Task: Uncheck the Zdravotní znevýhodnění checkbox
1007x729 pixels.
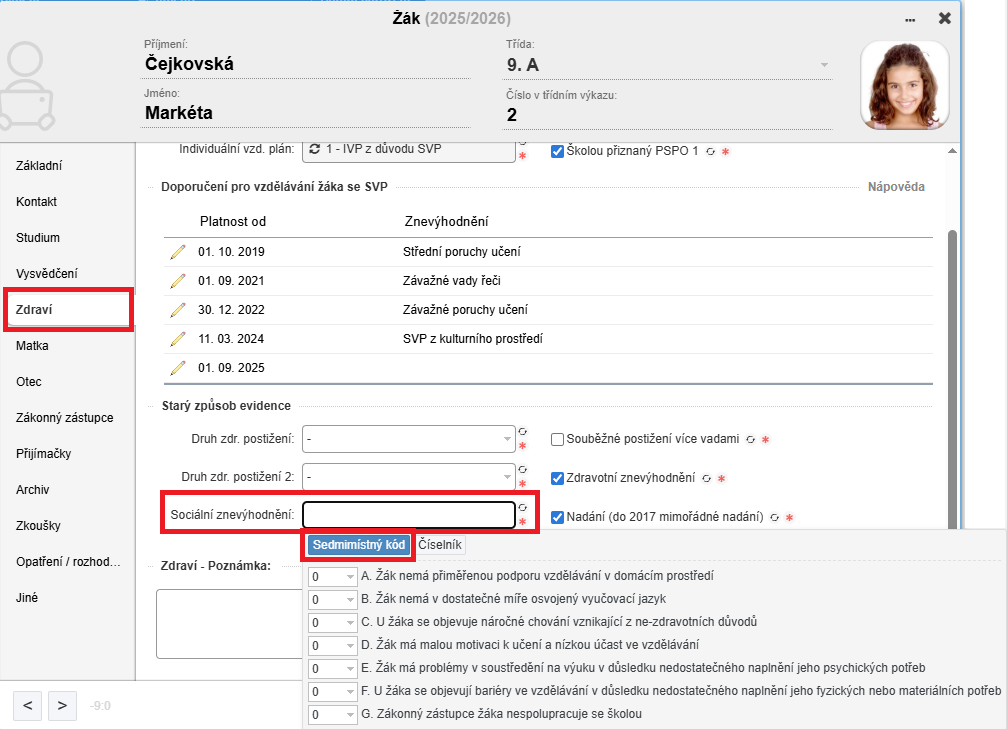Action: point(558,478)
